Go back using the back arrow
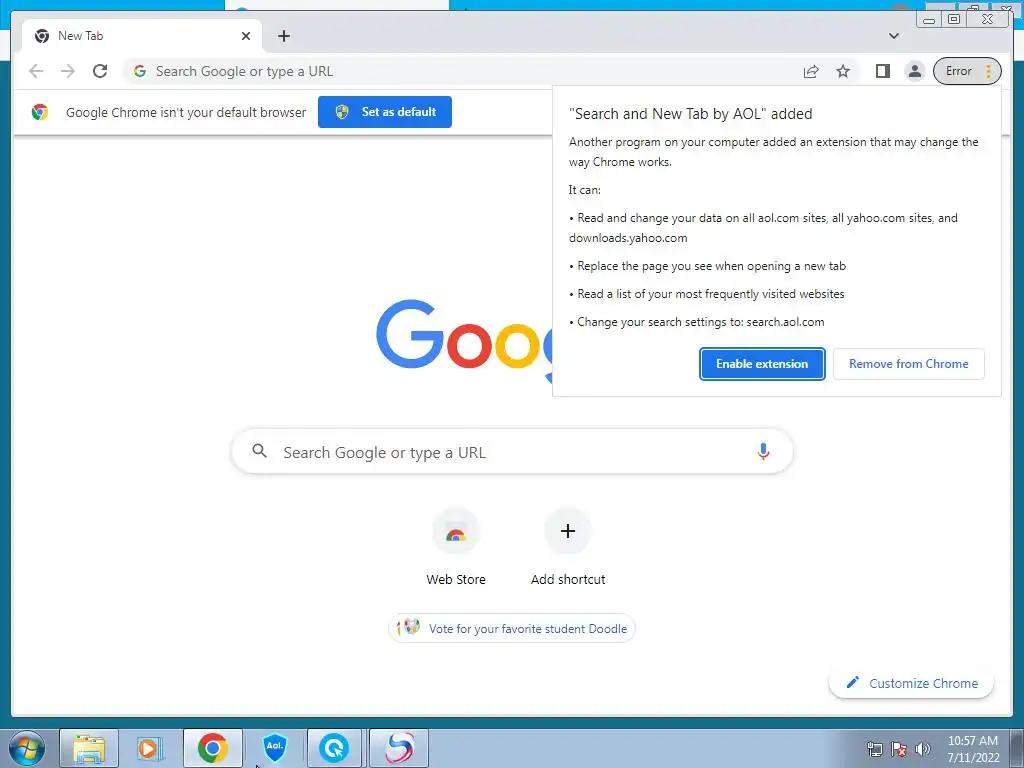 tap(36, 71)
